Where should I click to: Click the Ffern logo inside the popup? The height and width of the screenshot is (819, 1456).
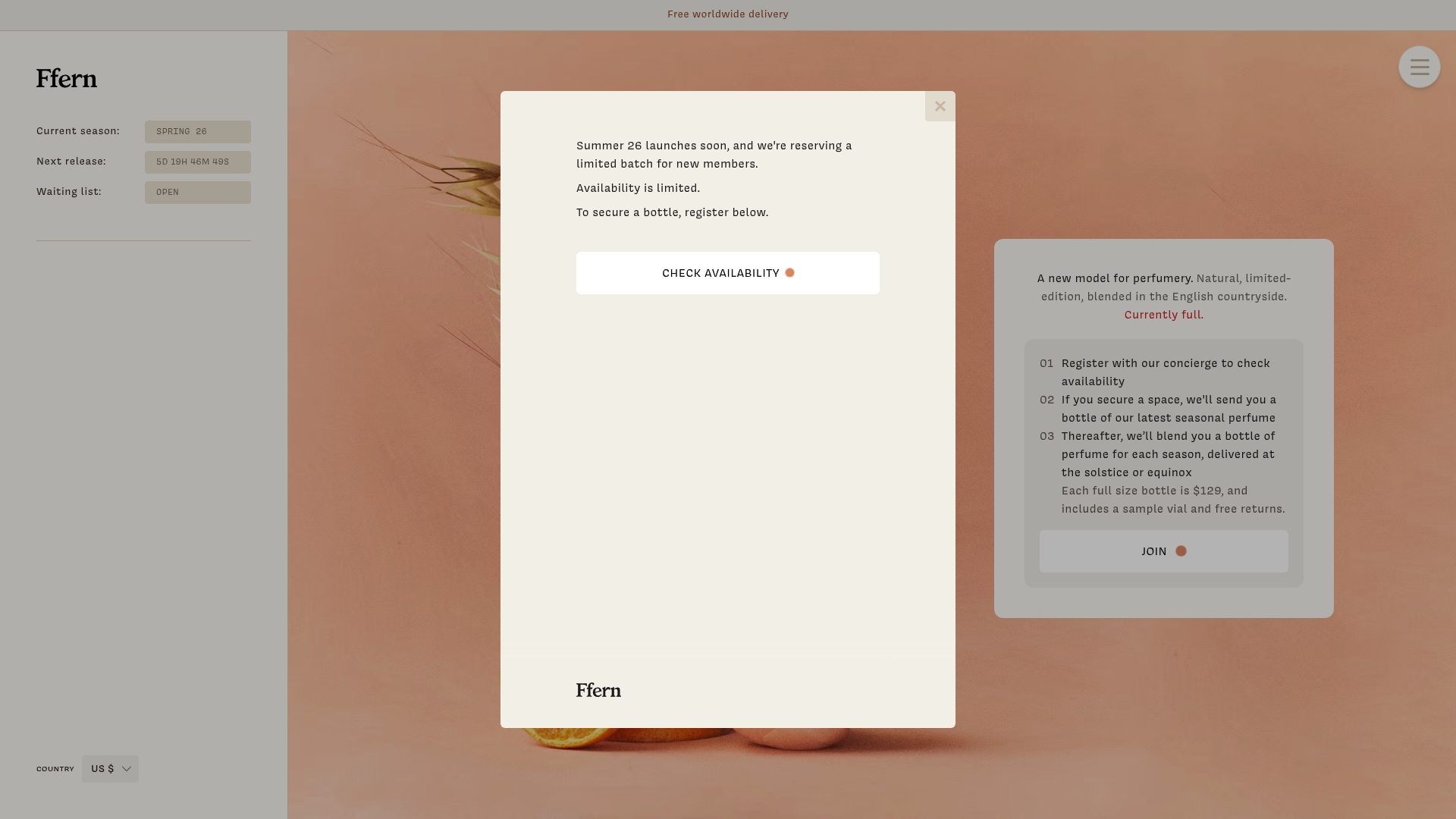tap(598, 690)
